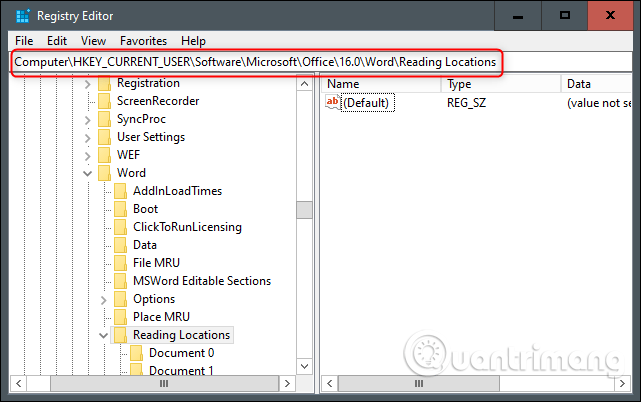Screen dimensions: 641x402
Task: Select the Word folder icon
Action: click(105, 173)
